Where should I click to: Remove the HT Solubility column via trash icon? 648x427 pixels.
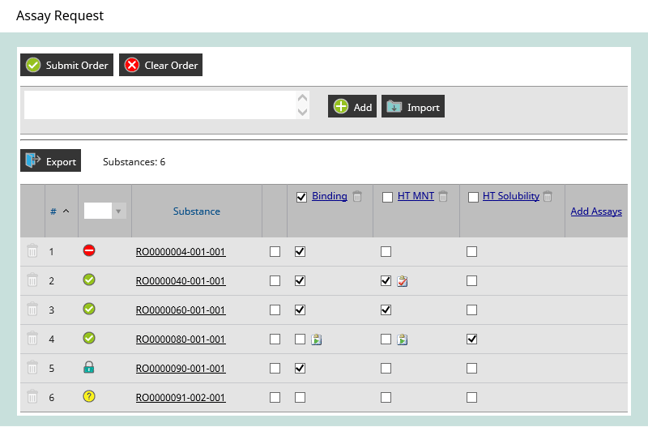coord(549,197)
